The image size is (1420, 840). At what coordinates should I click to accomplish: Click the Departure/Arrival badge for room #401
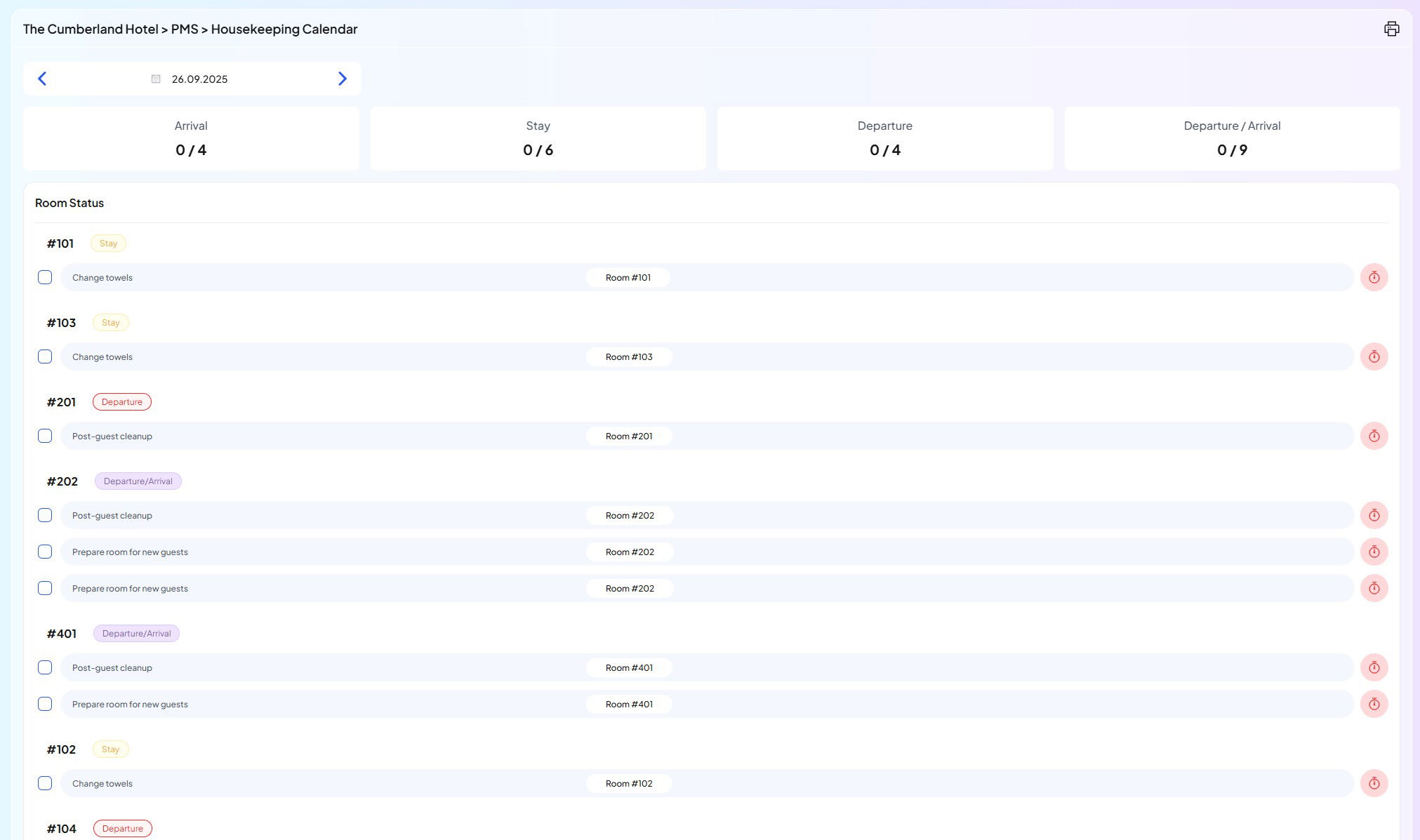coord(136,633)
